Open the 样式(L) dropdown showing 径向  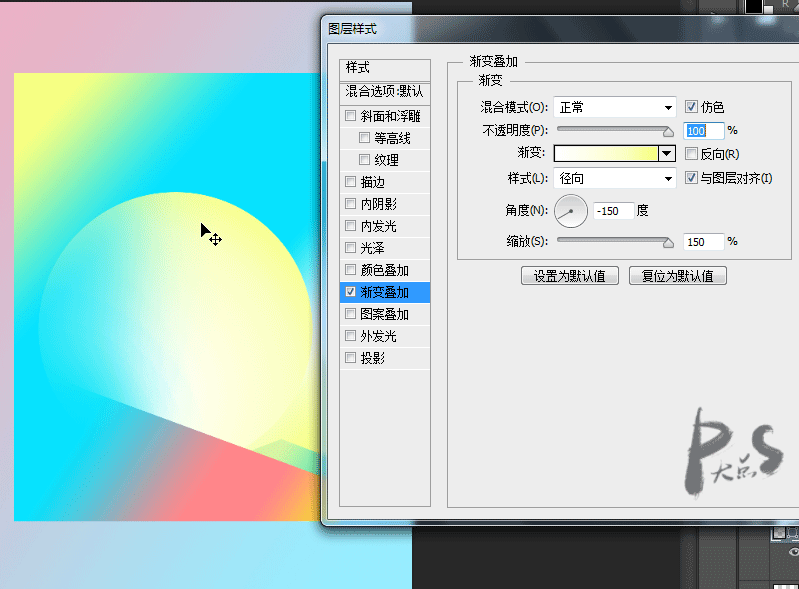point(615,178)
